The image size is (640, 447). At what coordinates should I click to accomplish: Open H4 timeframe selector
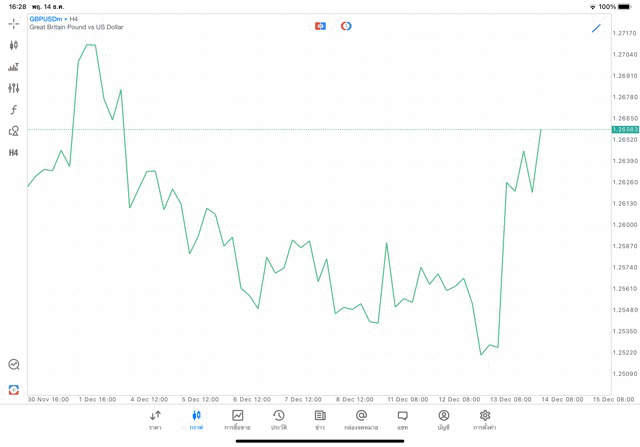pos(14,153)
